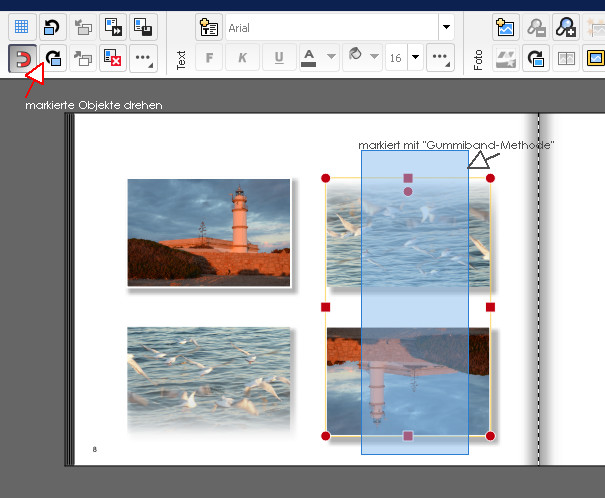The image size is (605, 498).
Task: Select the lighthouse photo on the page
Action: (209, 232)
